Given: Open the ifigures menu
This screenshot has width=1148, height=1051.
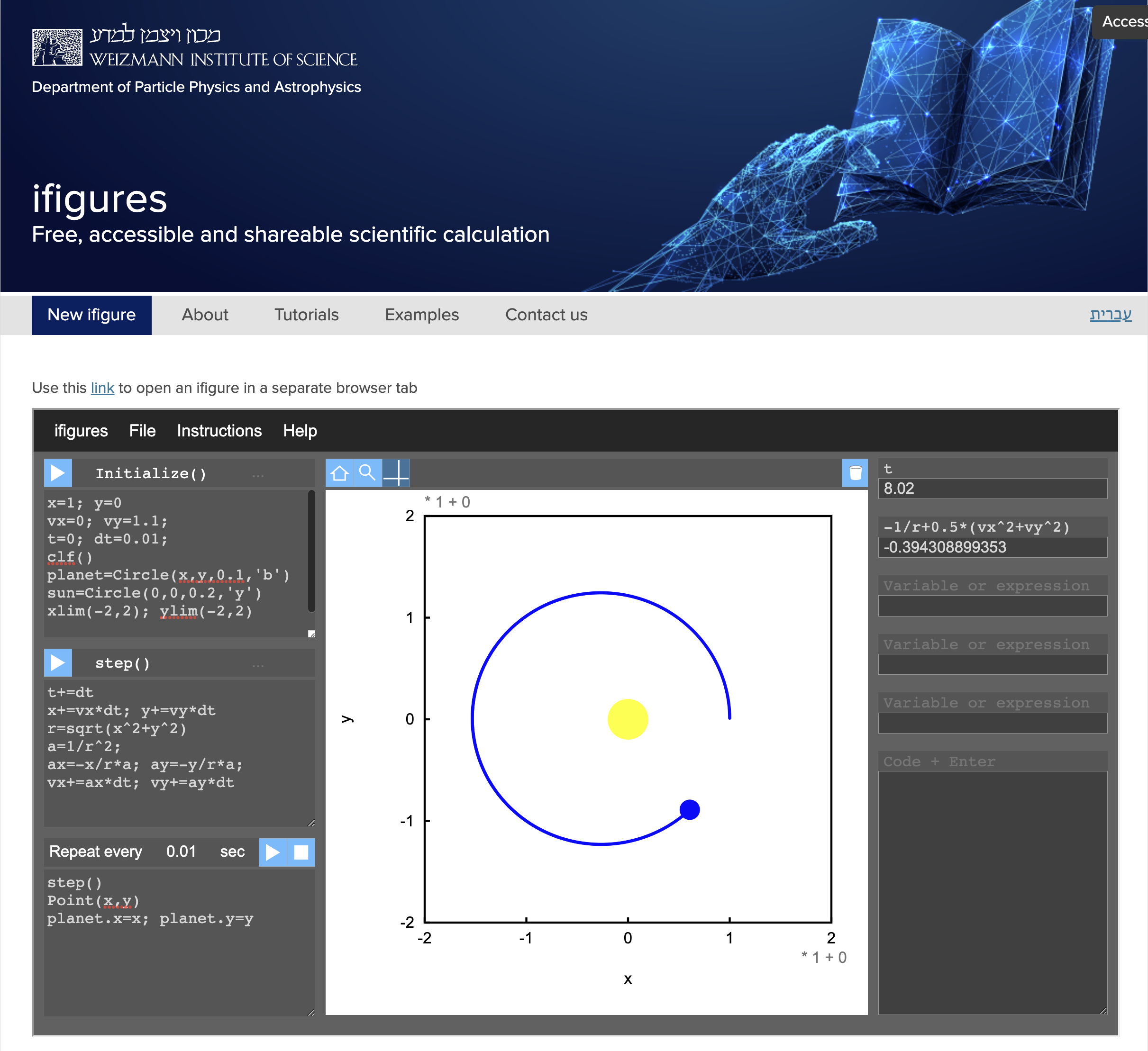Looking at the screenshot, I should pos(81,431).
